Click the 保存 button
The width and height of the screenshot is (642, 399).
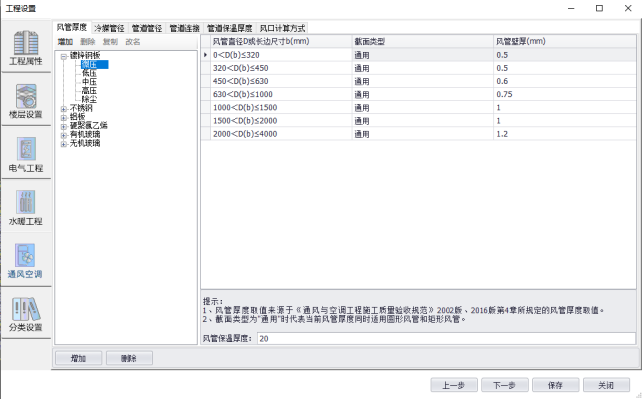tap(555, 385)
